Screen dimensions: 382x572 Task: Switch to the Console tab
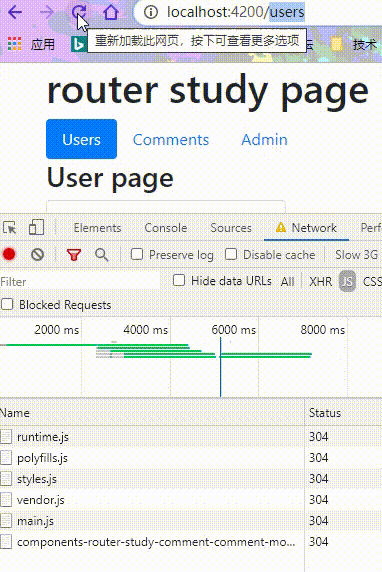pos(166,228)
